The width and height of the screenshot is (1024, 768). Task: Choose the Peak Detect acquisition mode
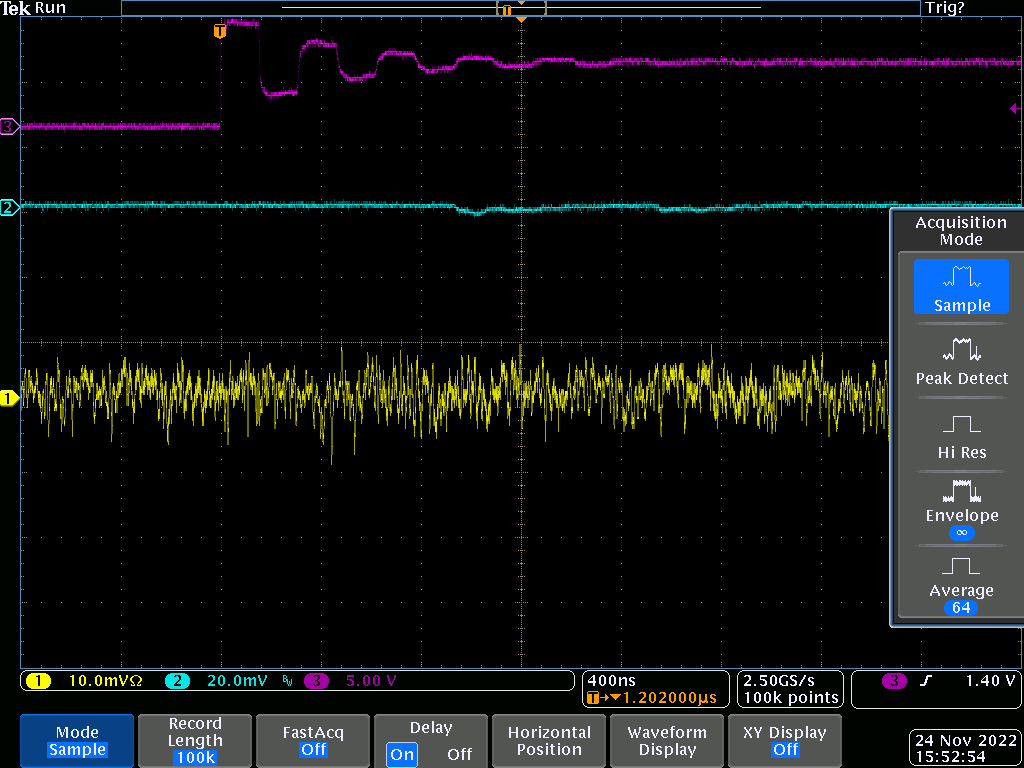coord(961,361)
